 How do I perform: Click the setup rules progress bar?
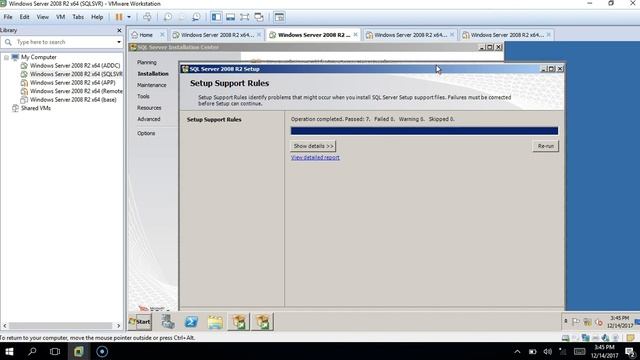[424, 131]
